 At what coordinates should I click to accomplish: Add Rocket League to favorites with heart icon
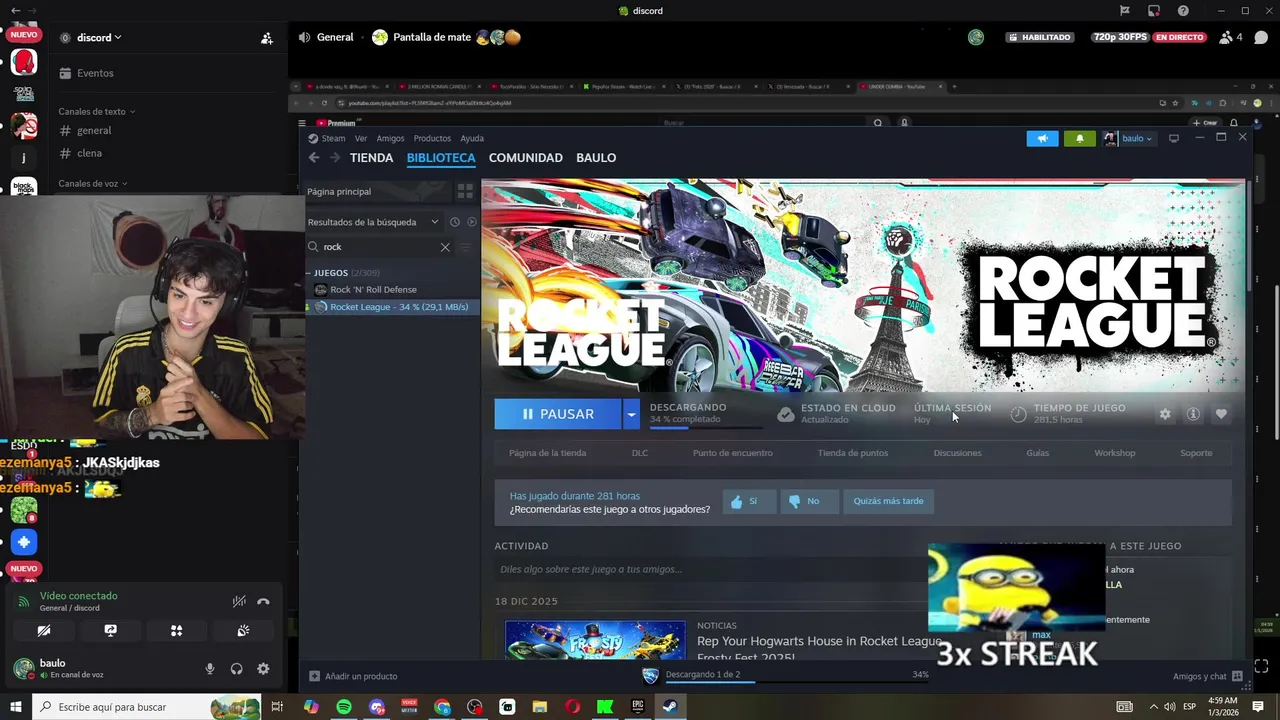coord(1221,414)
